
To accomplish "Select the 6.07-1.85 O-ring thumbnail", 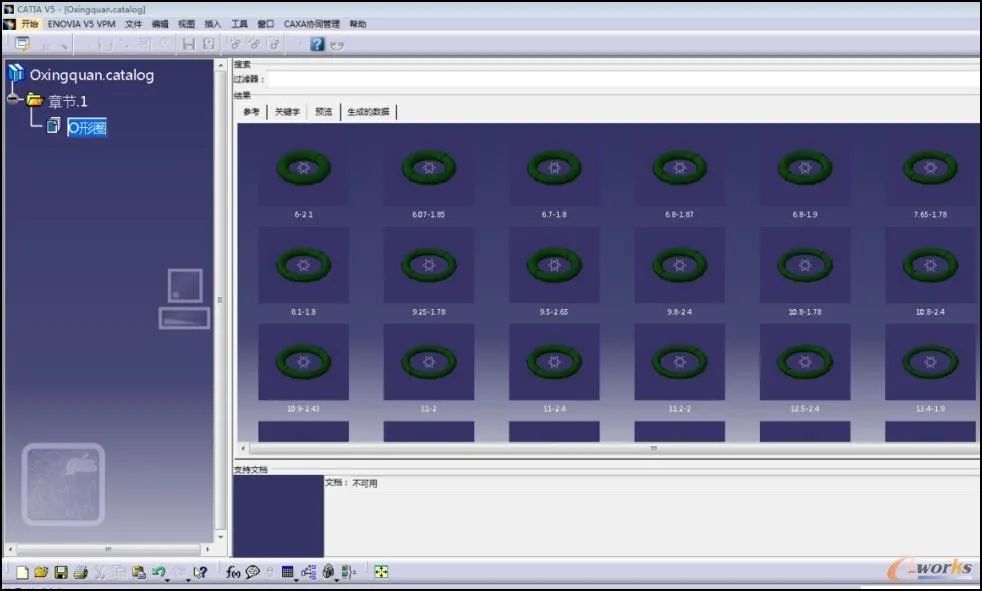I will [x=428, y=175].
